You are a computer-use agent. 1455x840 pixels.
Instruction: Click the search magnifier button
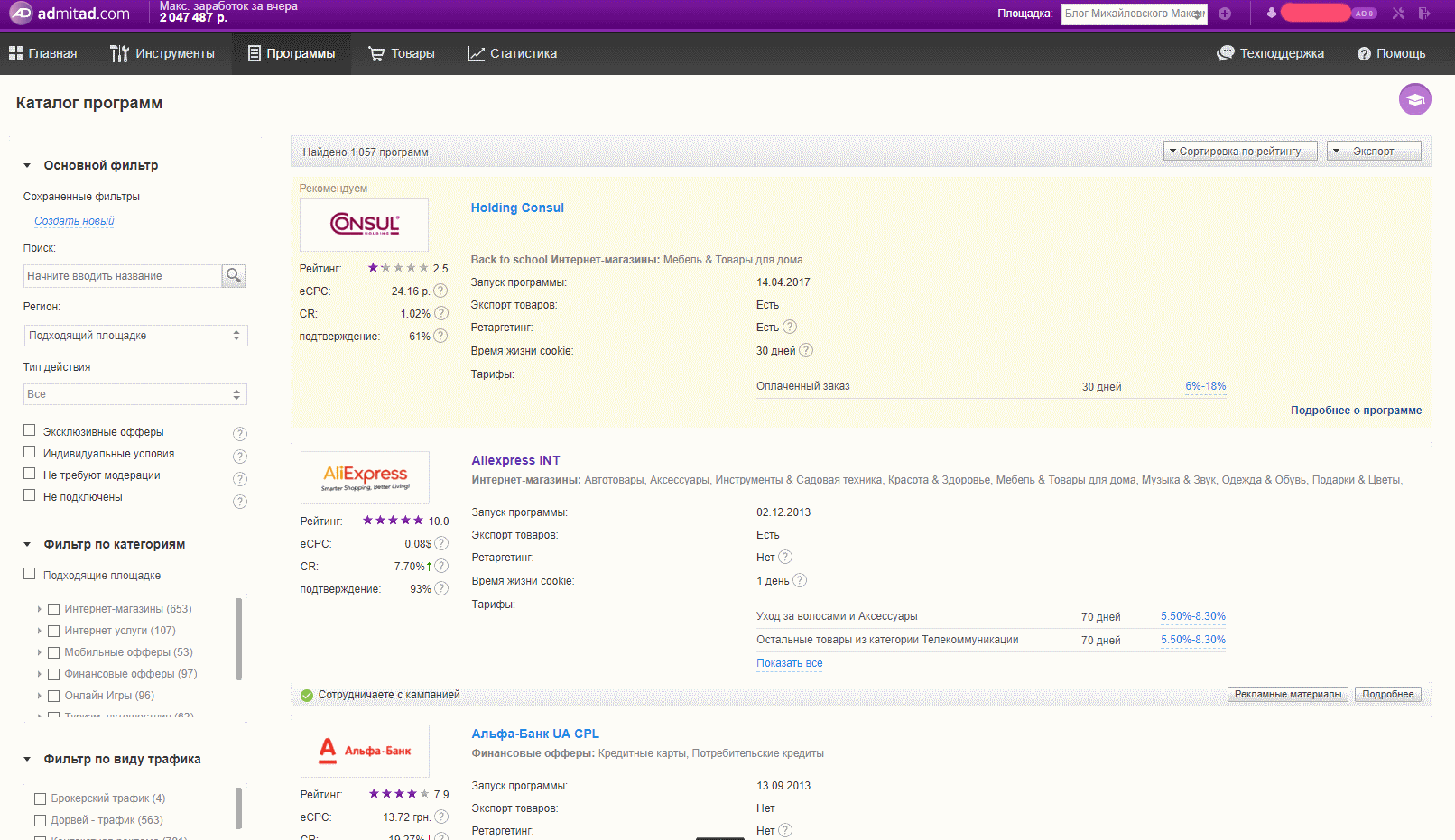tap(234, 276)
